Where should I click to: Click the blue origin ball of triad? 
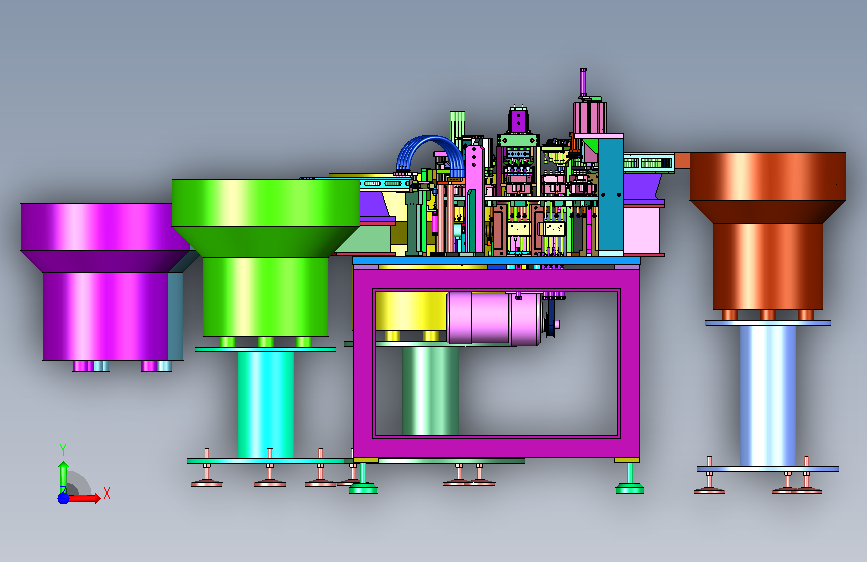coord(63,498)
